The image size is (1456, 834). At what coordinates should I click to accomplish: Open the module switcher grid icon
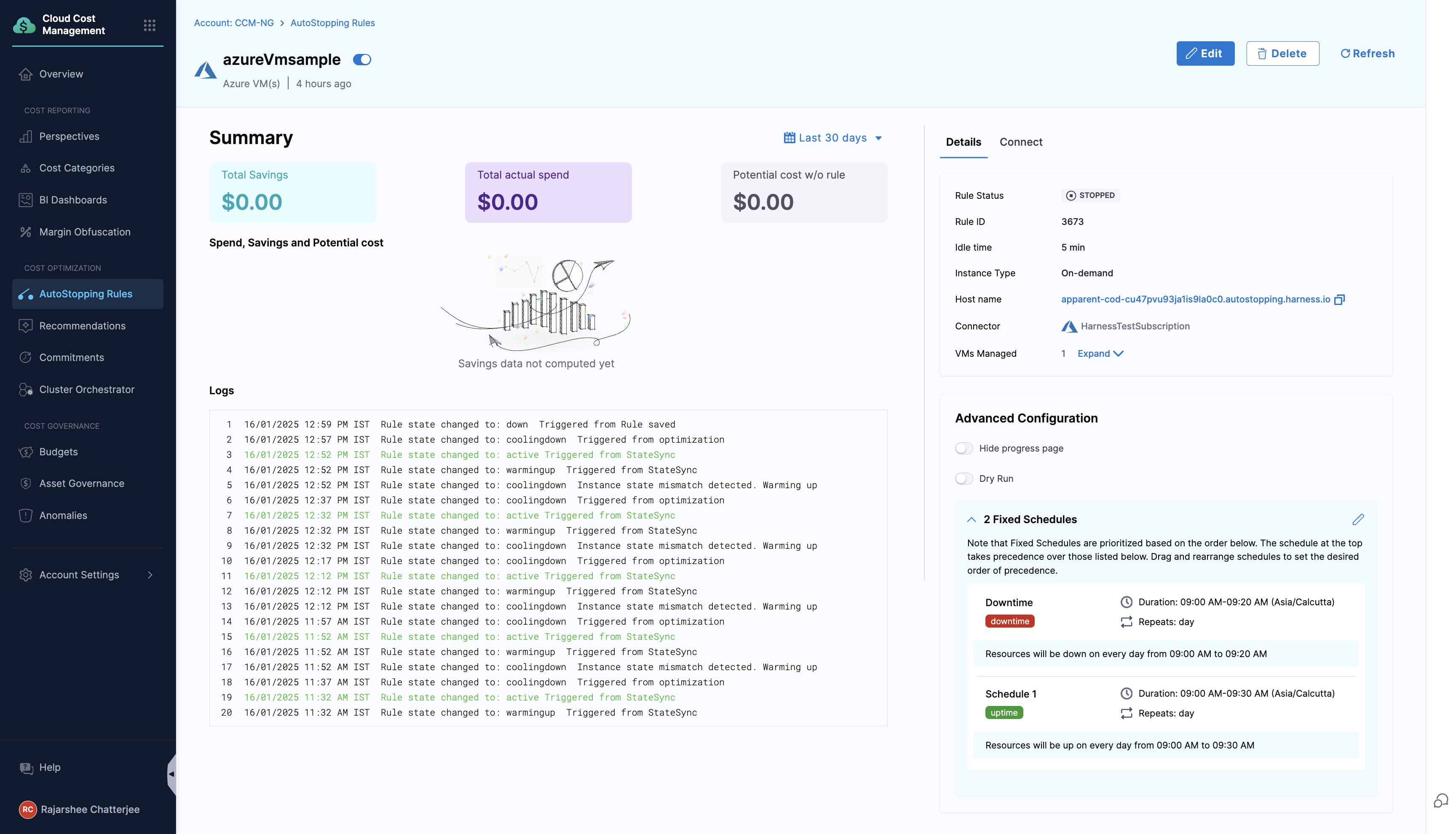150,25
